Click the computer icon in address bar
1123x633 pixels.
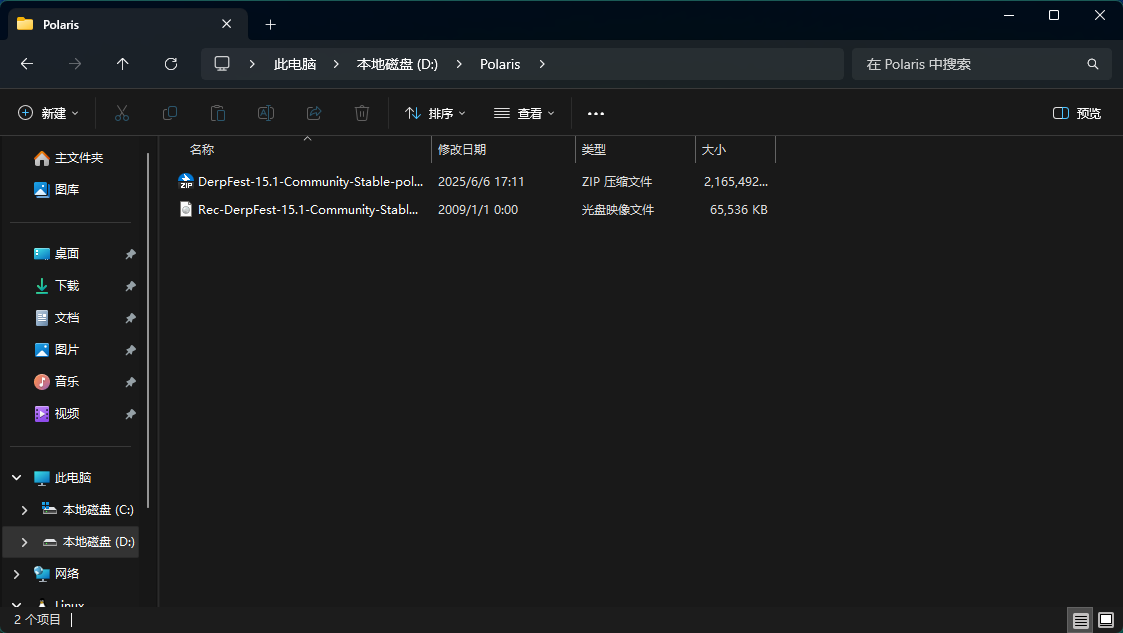[x=222, y=64]
